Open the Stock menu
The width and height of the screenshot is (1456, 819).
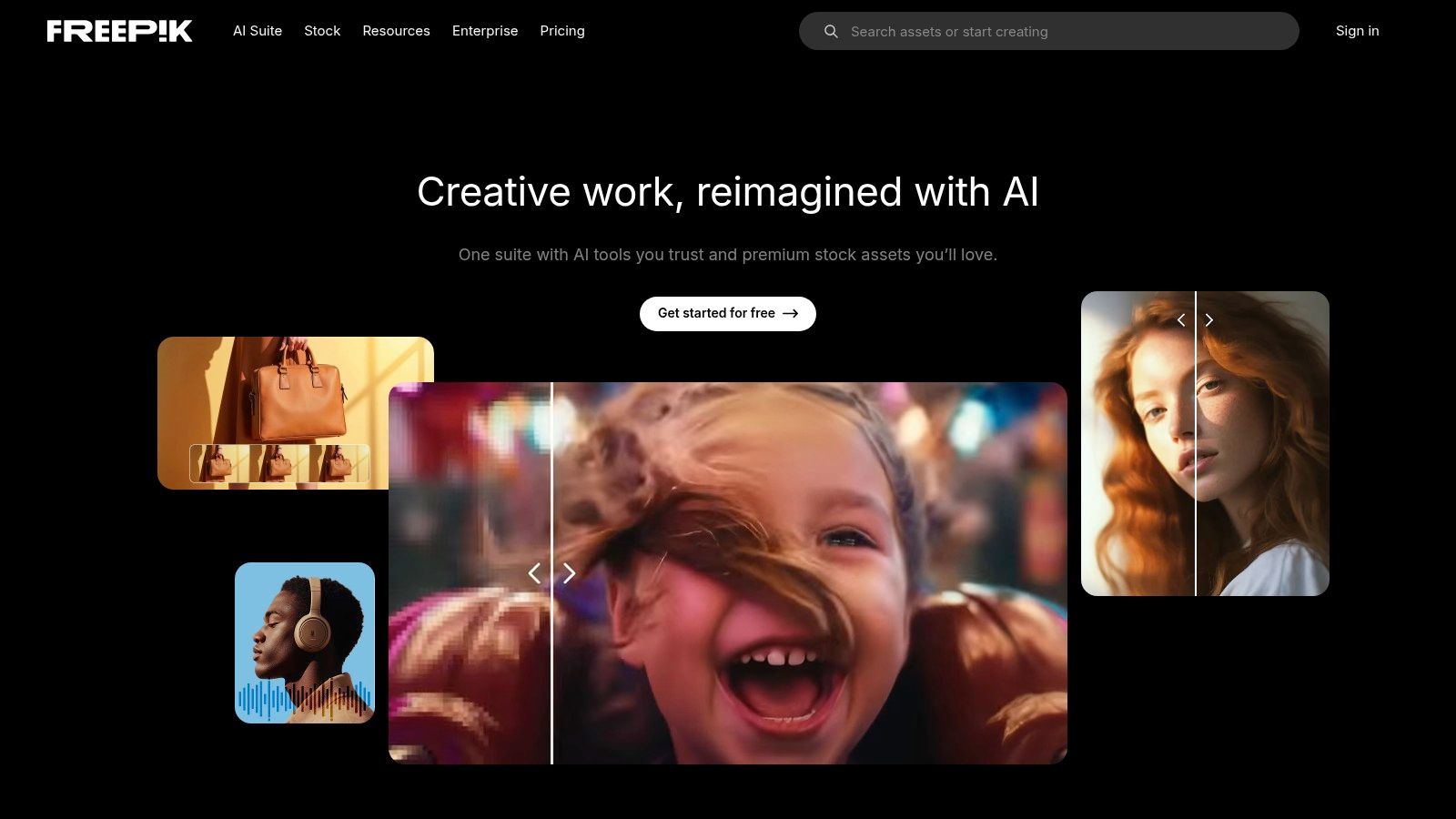[322, 31]
